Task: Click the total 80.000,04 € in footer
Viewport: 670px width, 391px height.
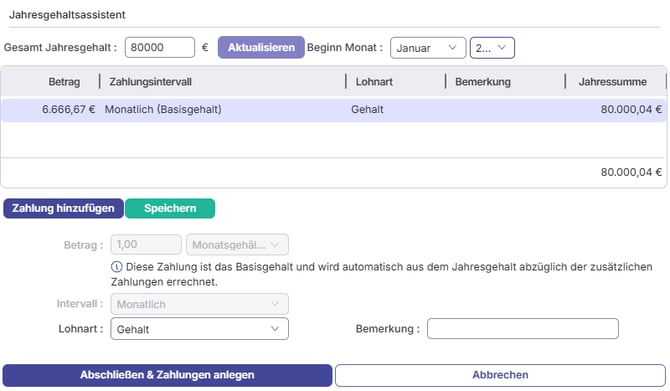Action: (631, 172)
